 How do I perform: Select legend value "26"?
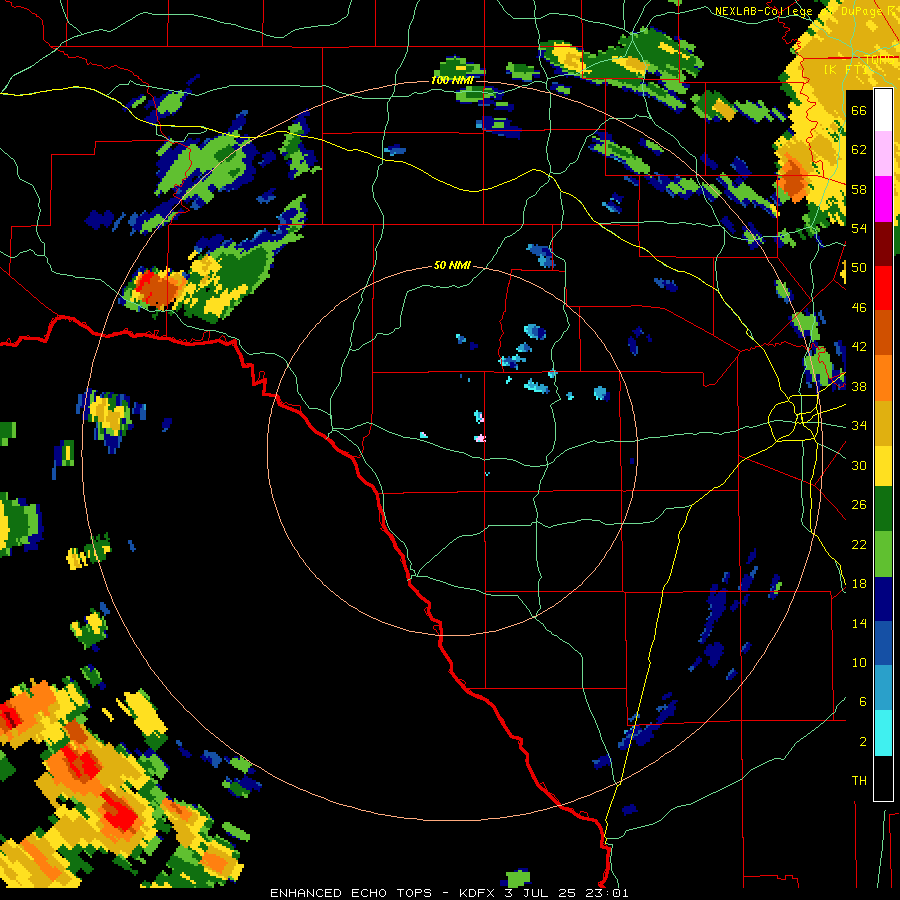click(859, 505)
